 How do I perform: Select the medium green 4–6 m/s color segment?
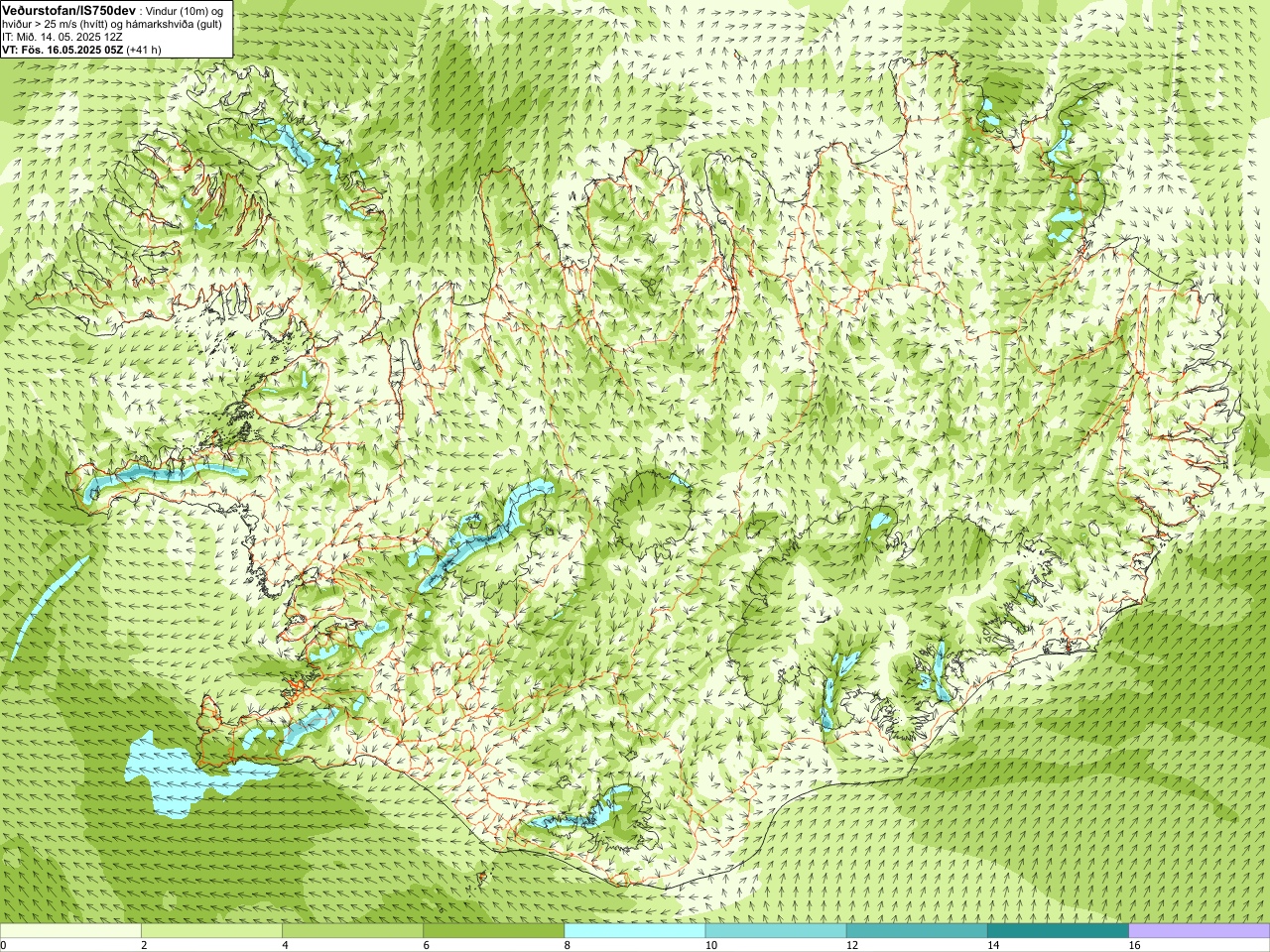pyautogui.click(x=352, y=931)
